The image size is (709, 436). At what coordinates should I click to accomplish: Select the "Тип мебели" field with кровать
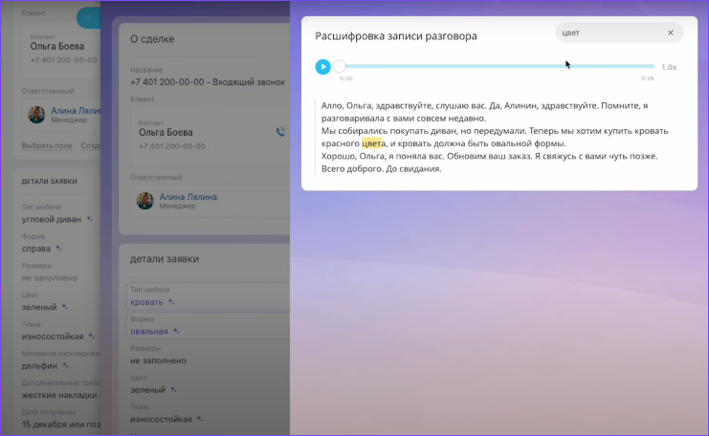pos(200,296)
